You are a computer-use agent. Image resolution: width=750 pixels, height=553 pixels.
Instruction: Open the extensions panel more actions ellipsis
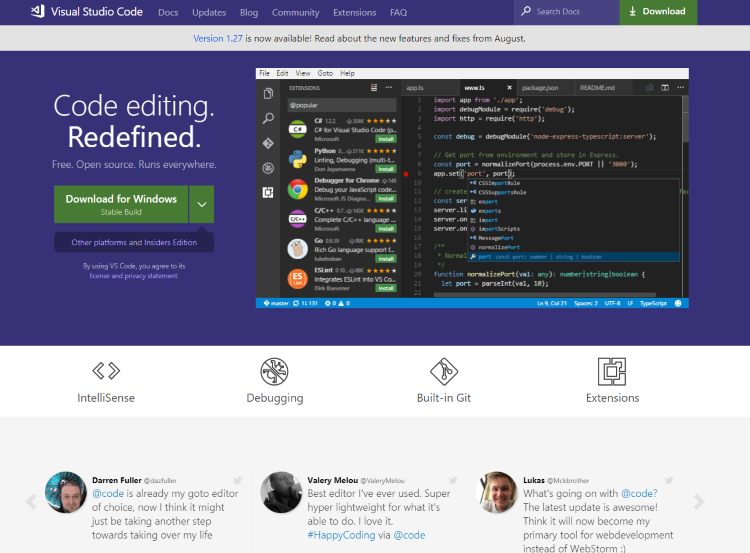click(389, 88)
